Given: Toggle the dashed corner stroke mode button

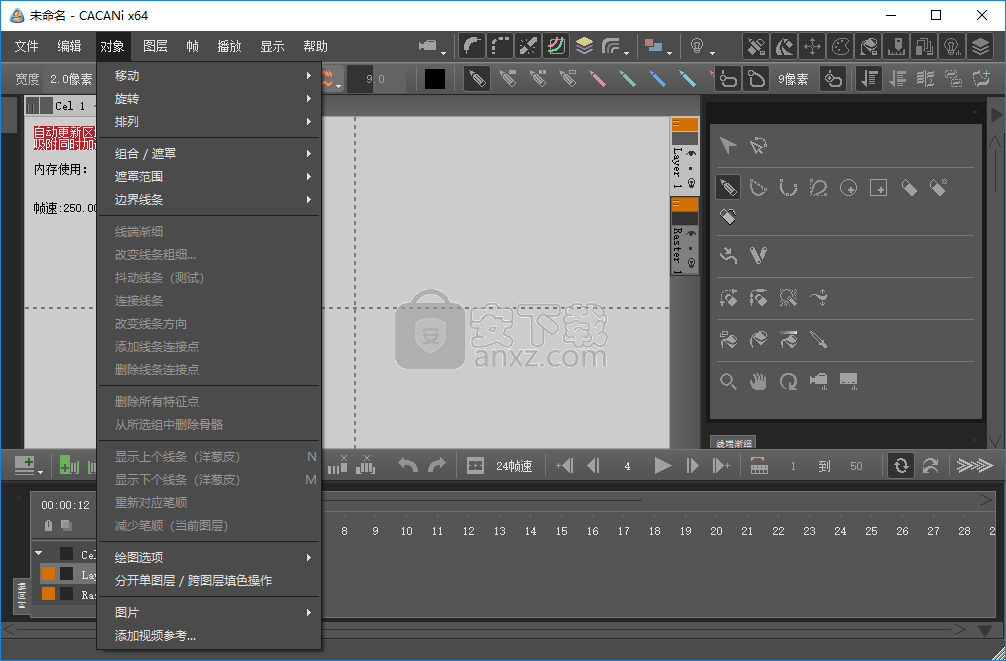Looking at the screenshot, I should 500,46.
